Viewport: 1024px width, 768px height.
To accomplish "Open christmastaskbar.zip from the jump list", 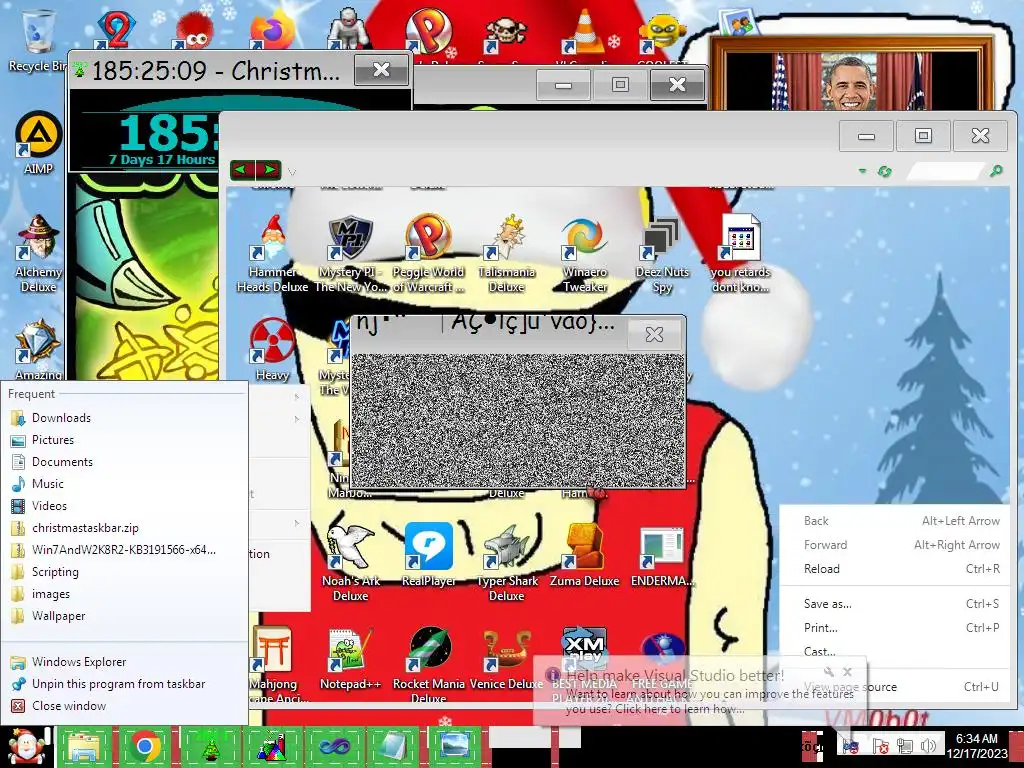I will pos(124,528).
